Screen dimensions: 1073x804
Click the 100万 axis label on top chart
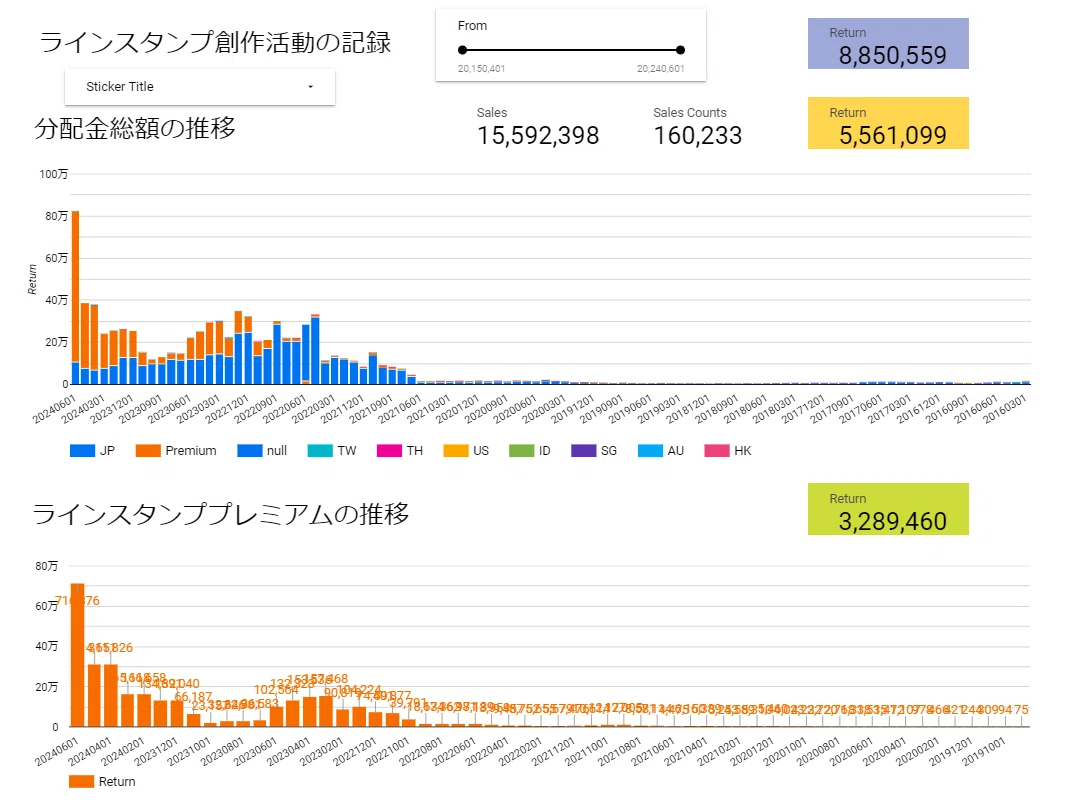pyautogui.click(x=53, y=174)
